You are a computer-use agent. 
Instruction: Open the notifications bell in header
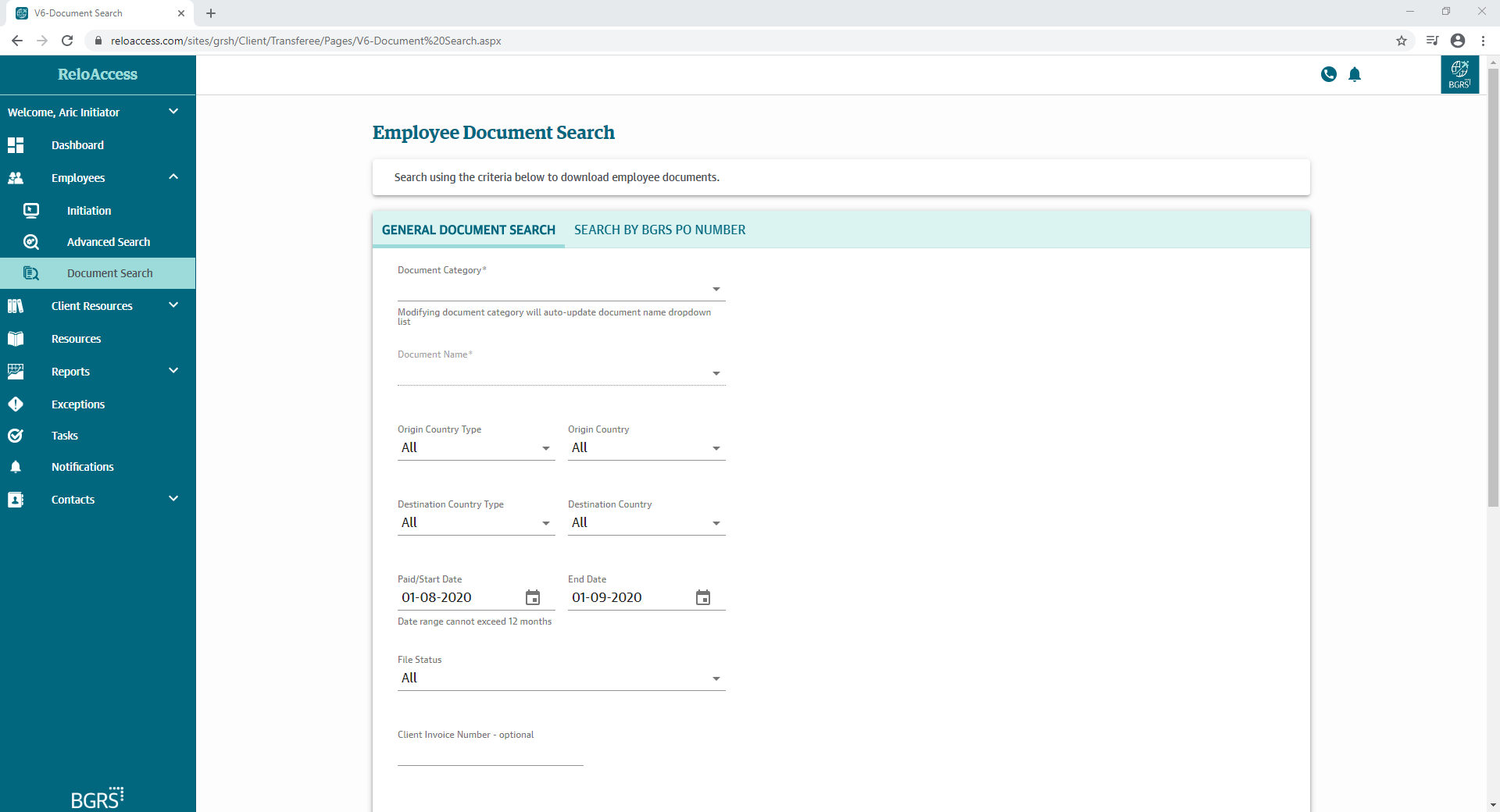click(x=1355, y=74)
